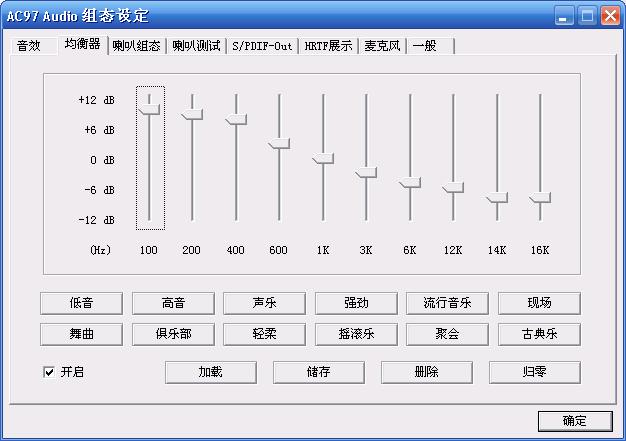Click the 1K slider thumb

point(323,158)
